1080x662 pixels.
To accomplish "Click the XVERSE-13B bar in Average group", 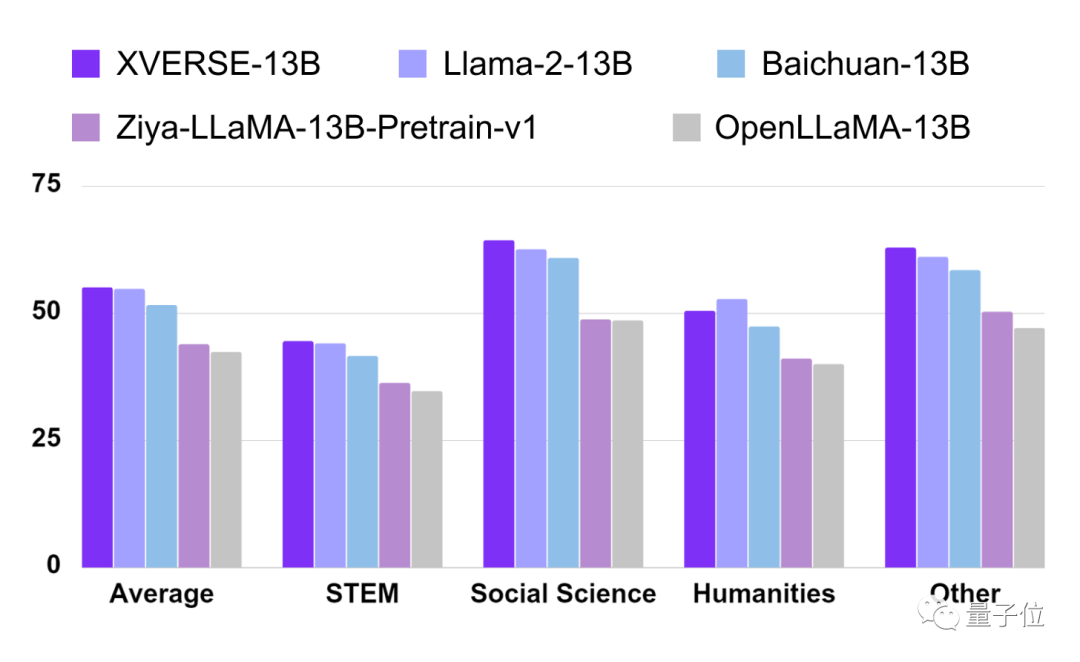I will (97, 427).
